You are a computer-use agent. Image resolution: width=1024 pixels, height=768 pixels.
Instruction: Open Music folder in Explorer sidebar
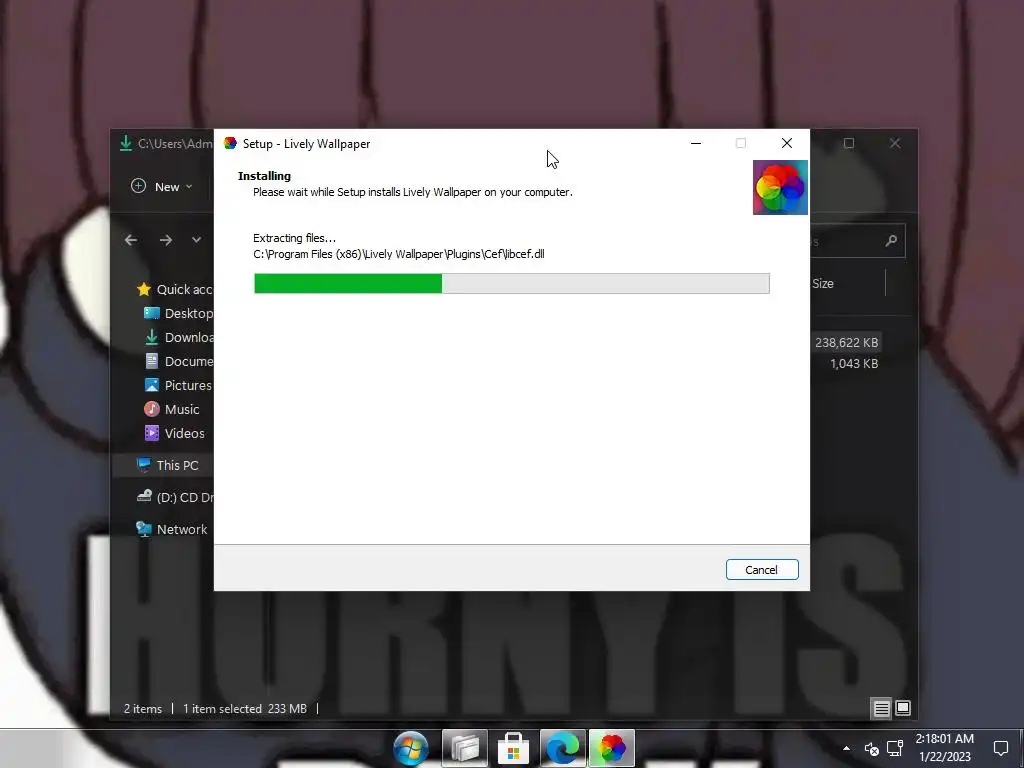(x=171, y=409)
